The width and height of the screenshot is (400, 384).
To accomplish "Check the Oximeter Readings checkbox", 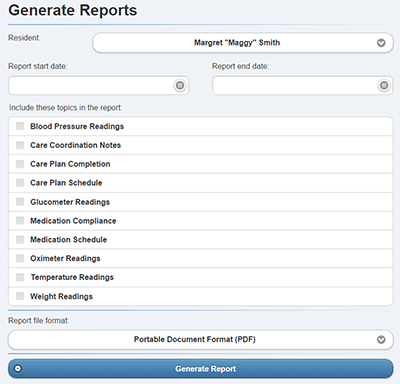I will [x=20, y=258].
